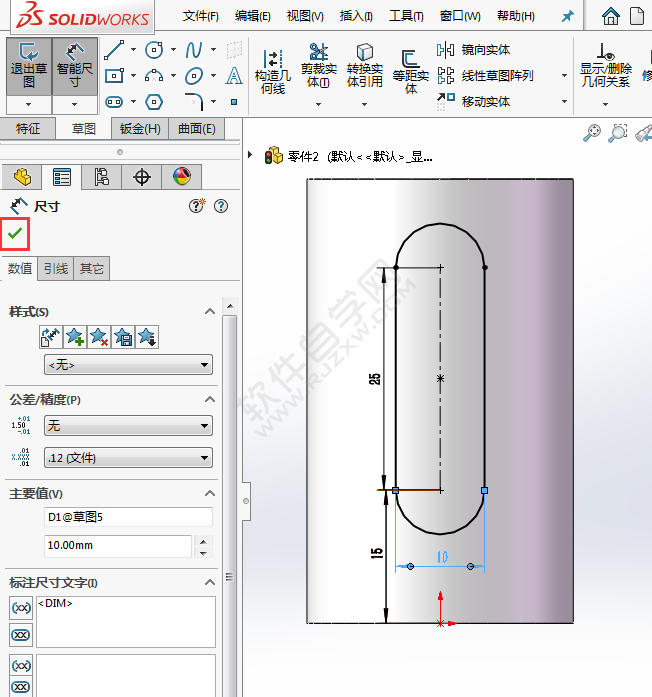Select the Smart Dimension (智能尺寸) tool
652x697 pixels.
pyautogui.click(x=74, y=66)
